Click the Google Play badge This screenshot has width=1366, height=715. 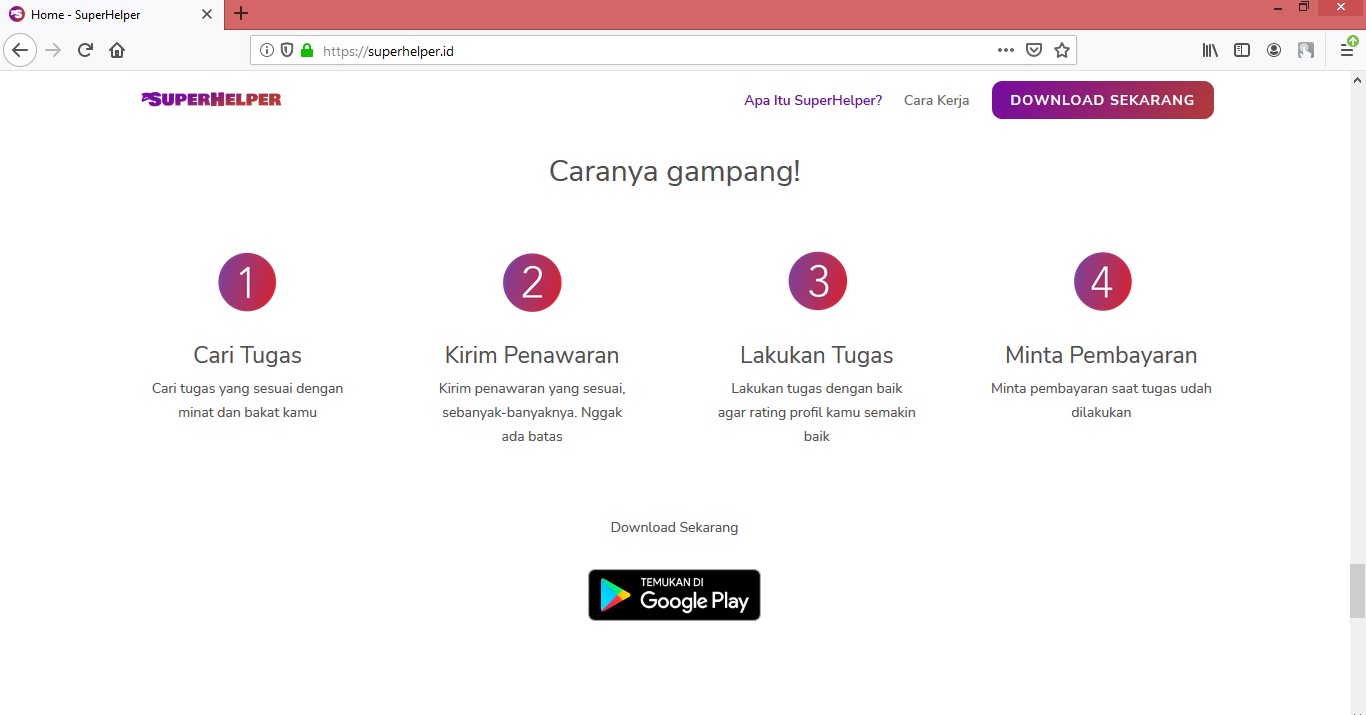(x=674, y=594)
